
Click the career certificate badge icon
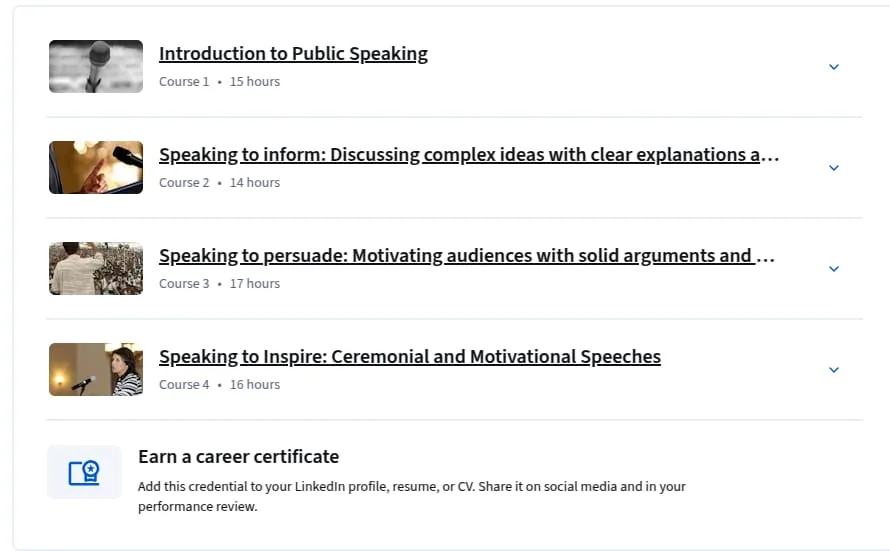point(84,472)
